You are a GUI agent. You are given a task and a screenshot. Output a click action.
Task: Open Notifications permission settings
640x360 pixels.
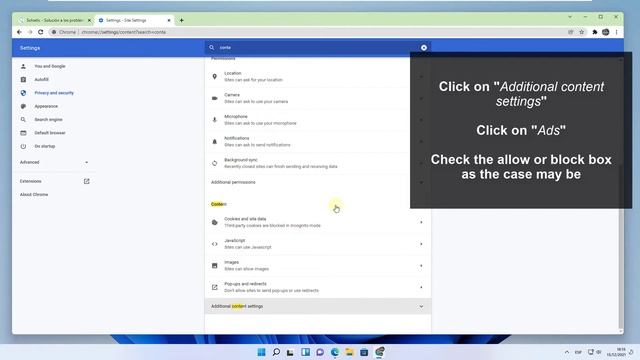coord(318,141)
